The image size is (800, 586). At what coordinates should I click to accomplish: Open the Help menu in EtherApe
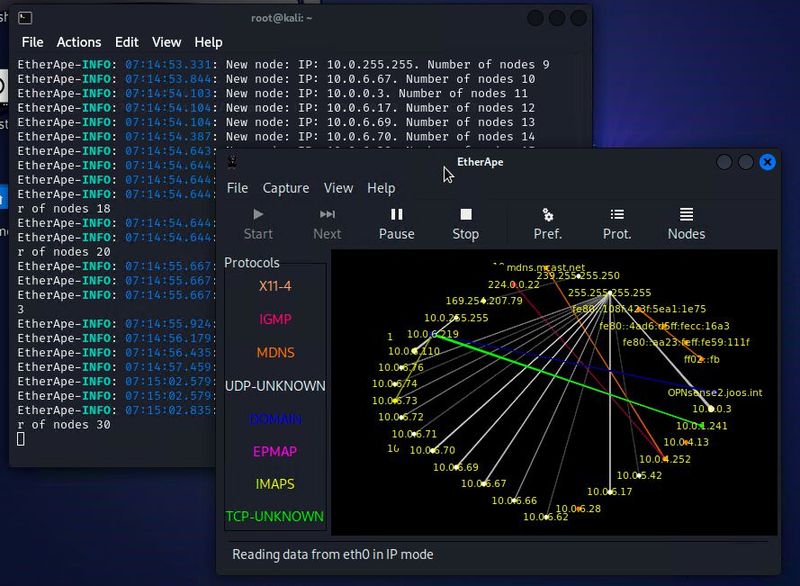383,188
